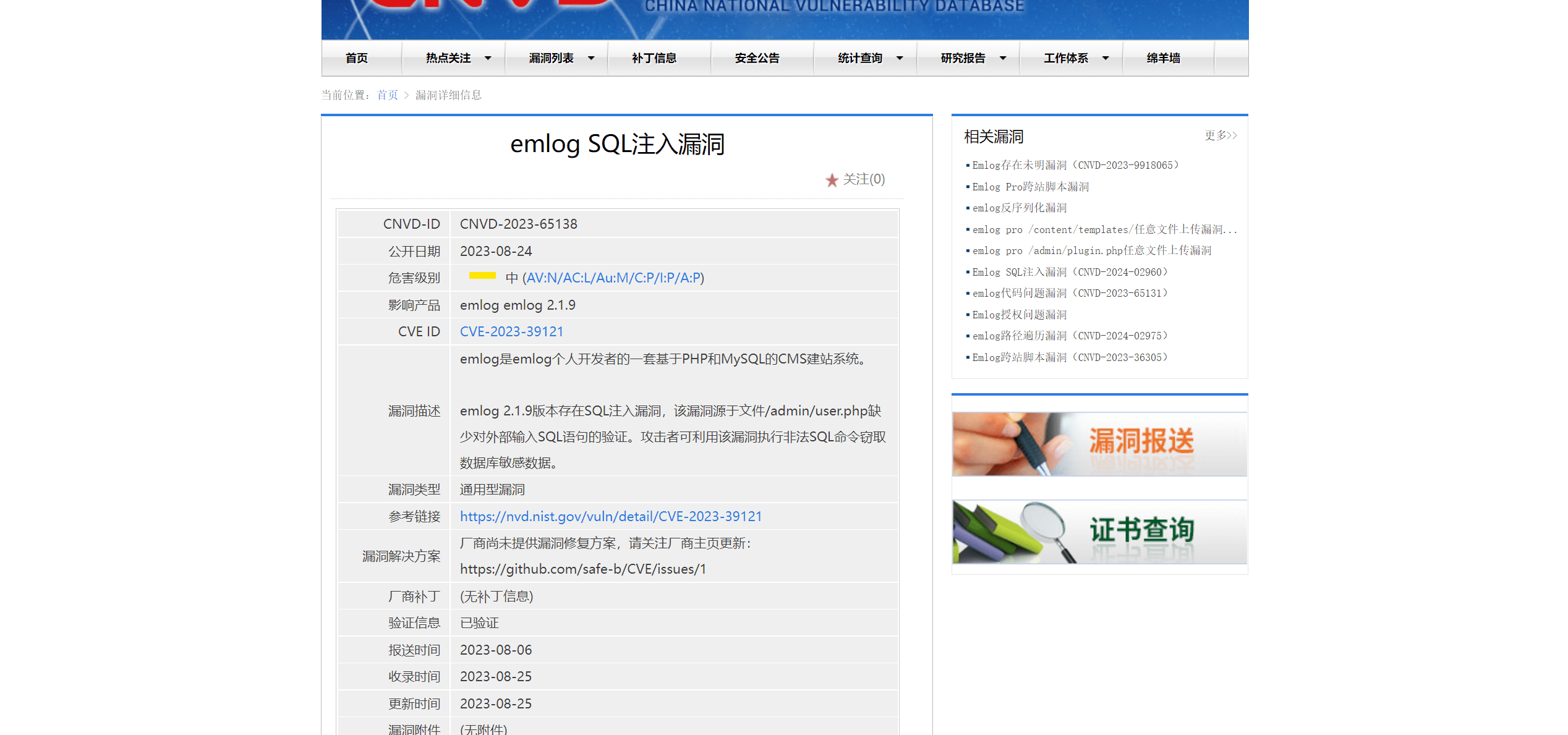Open the 安全公告 menu item

click(x=757, y=57)
